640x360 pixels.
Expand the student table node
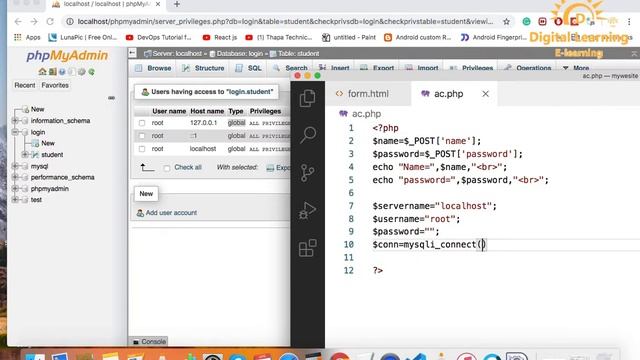(24, 155)
